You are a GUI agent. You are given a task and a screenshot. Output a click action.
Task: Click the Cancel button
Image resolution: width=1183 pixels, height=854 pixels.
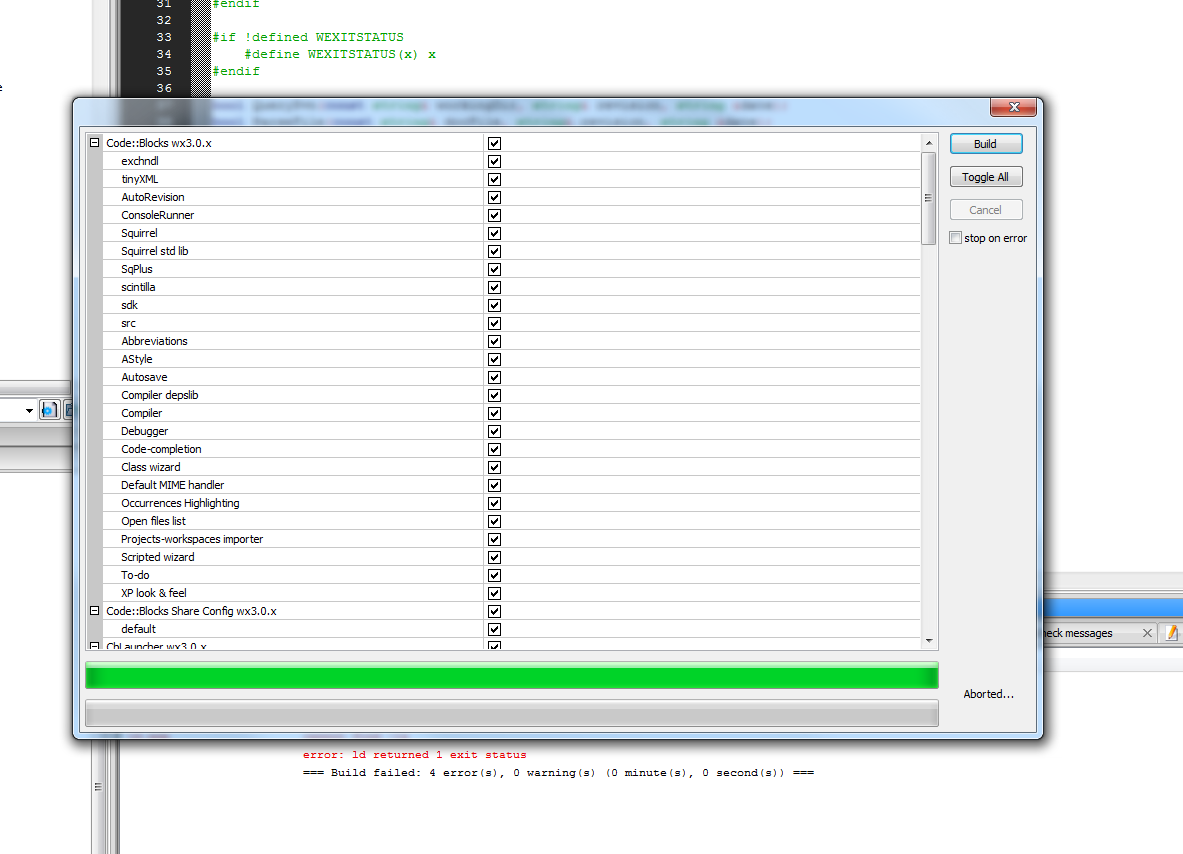[x=985, y=210]
